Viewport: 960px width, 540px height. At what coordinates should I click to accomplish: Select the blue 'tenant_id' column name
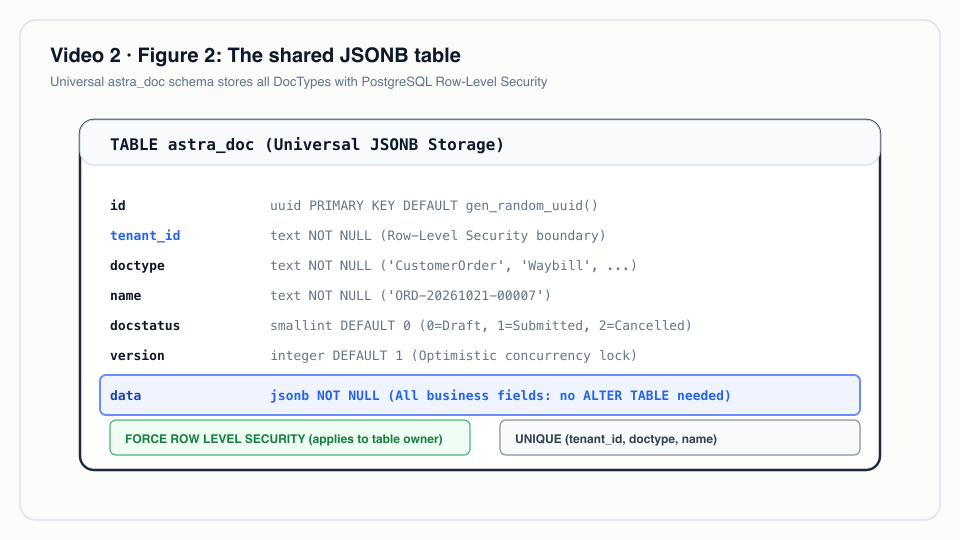(145, 235)
